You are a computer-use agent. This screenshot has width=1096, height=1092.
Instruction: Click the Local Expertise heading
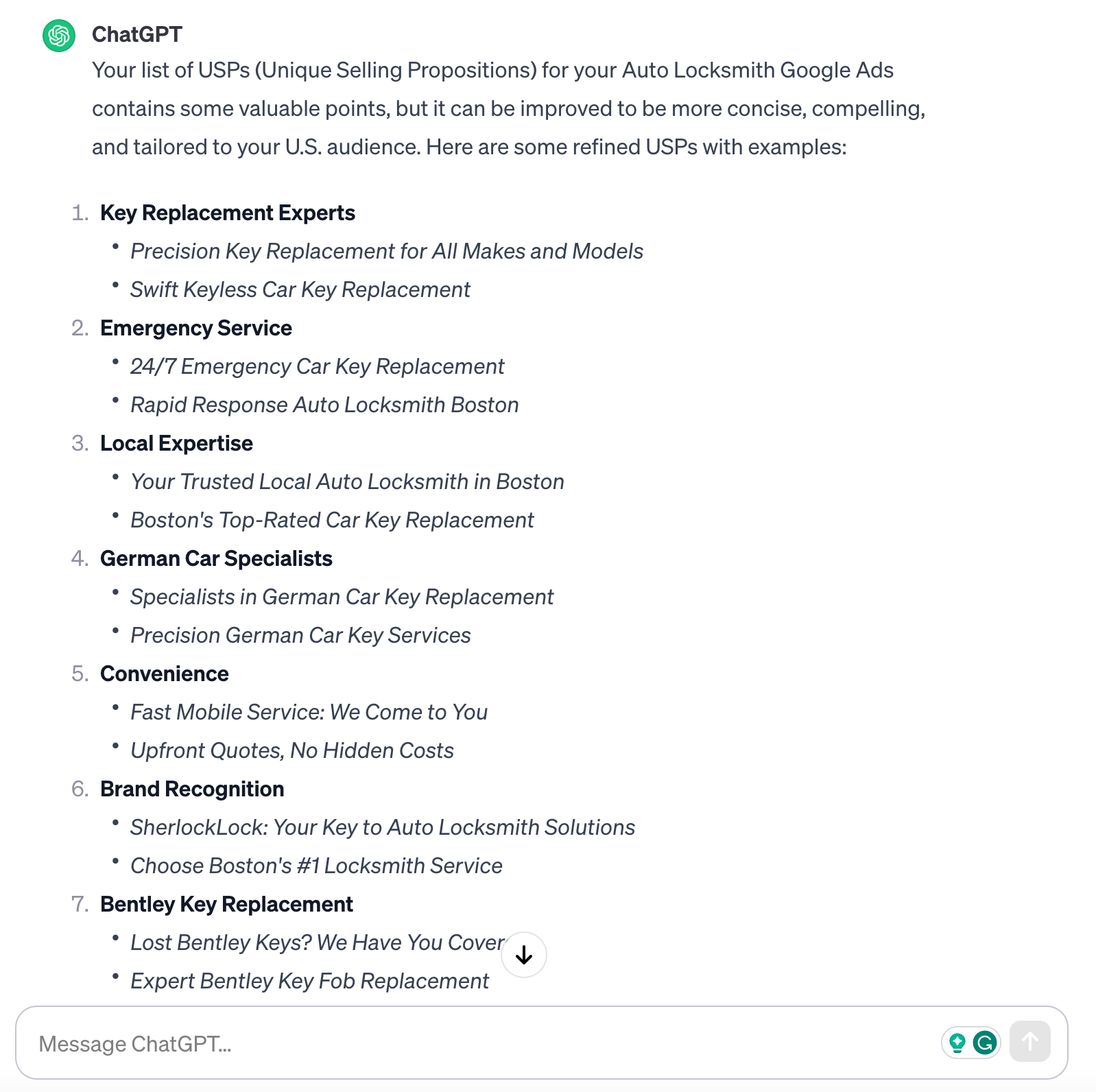click(176, 444)
